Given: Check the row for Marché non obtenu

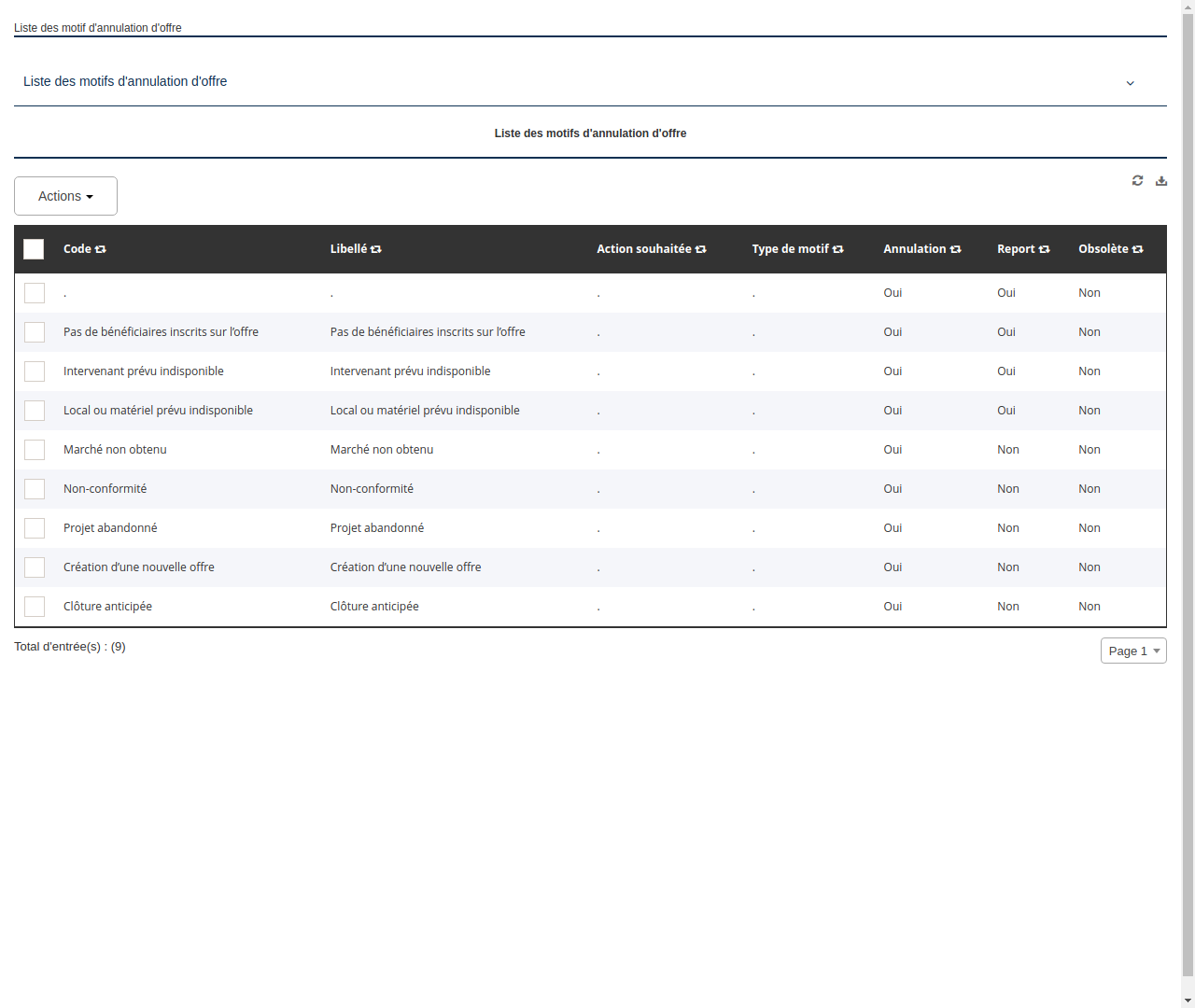Looking at the screenshot, I should pos(35,449).
